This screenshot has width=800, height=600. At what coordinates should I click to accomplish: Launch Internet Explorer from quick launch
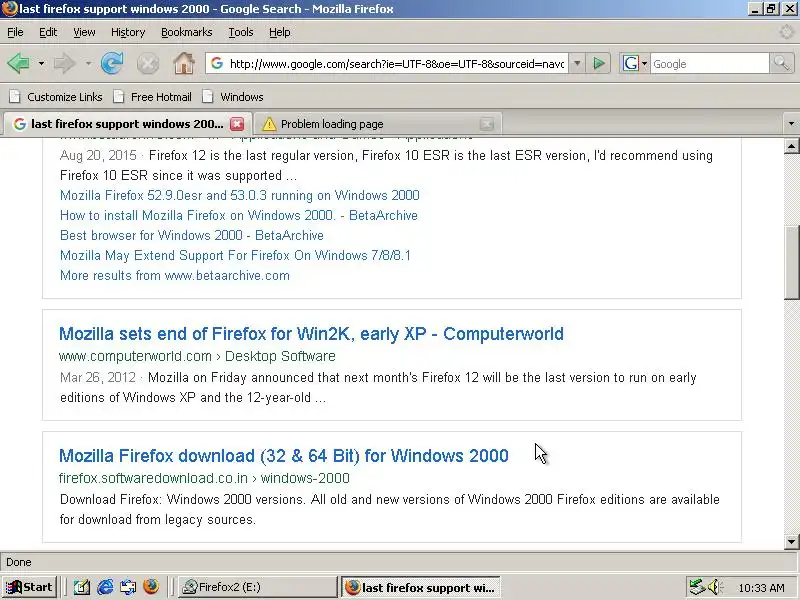[x=105, y=587]
